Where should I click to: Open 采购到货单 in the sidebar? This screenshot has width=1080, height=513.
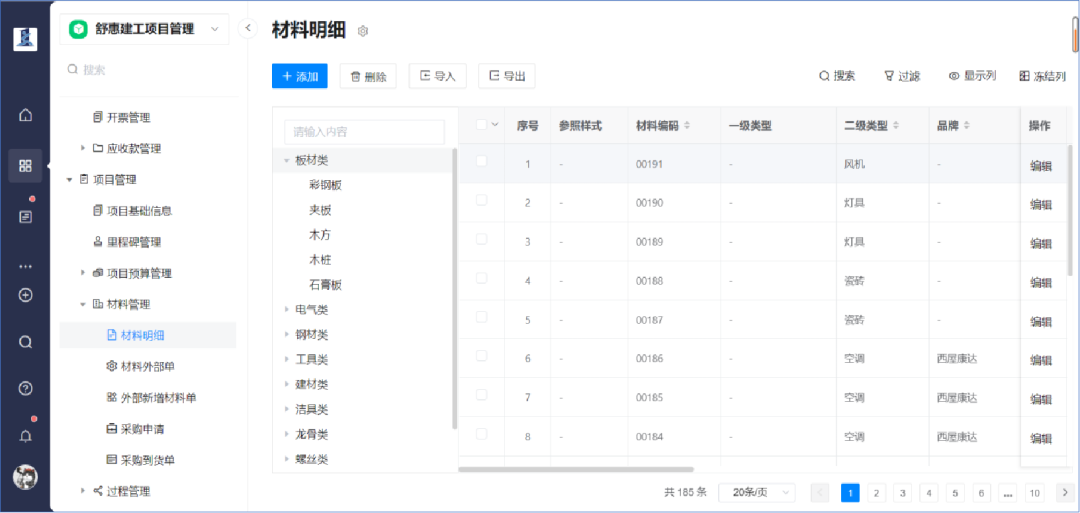click(147, 460)
